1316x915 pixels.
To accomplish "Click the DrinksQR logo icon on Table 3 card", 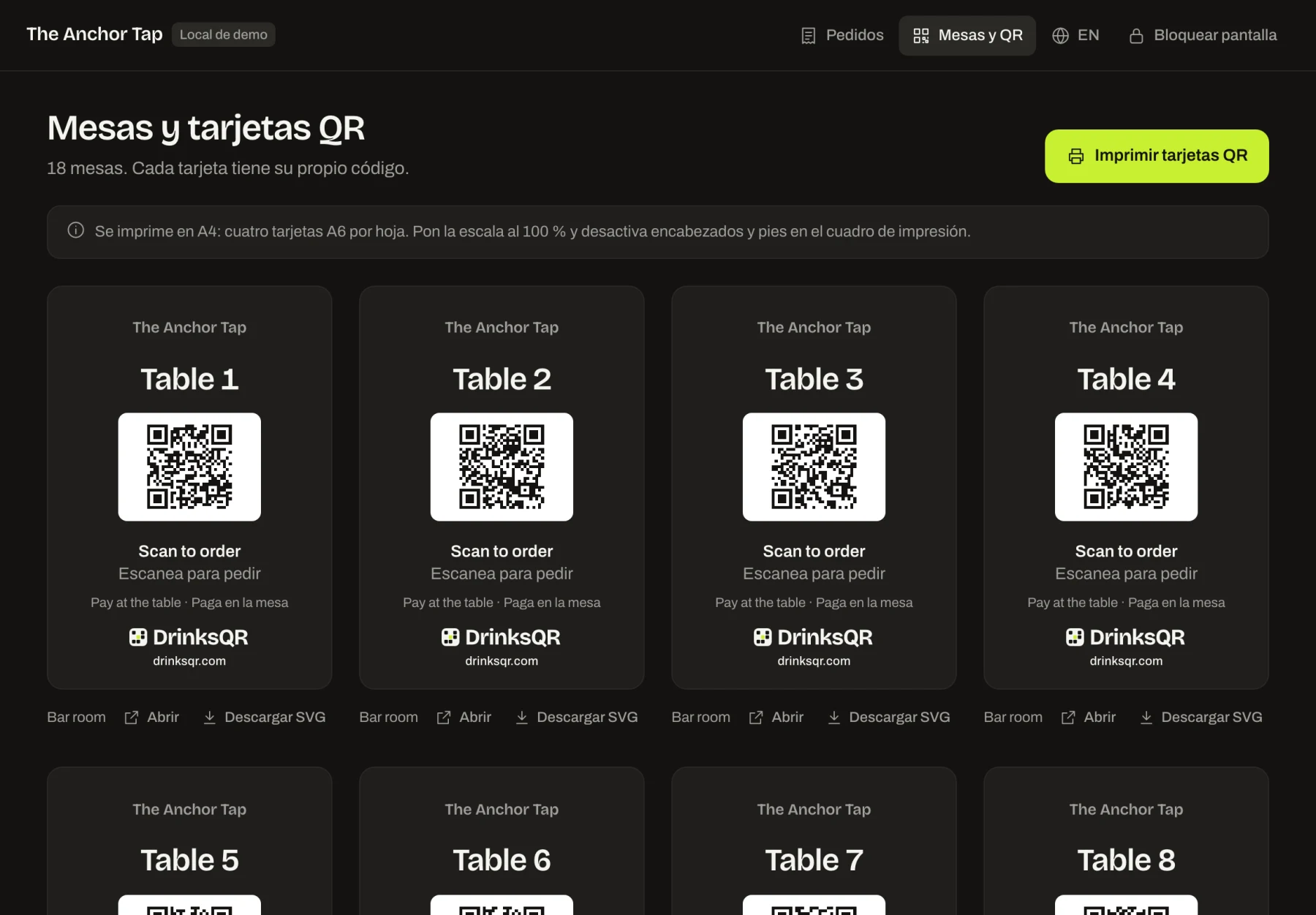I will coord(763,637).
